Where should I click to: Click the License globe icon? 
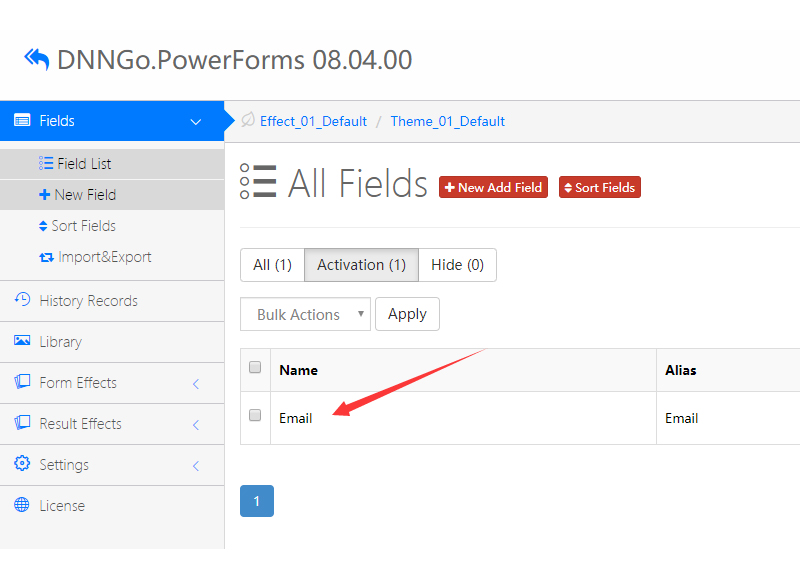(22, 505)
